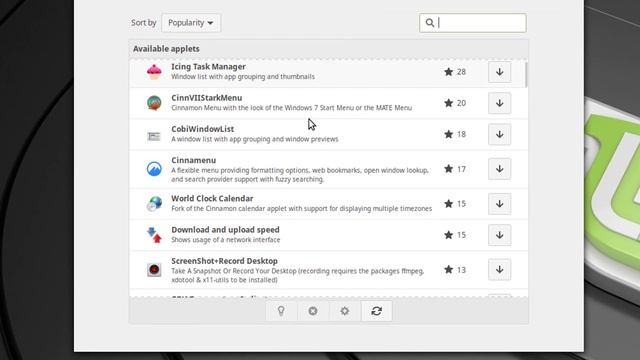Download the Download and upload speed applet
Screen dimensions: 640x360
(500, 235)
